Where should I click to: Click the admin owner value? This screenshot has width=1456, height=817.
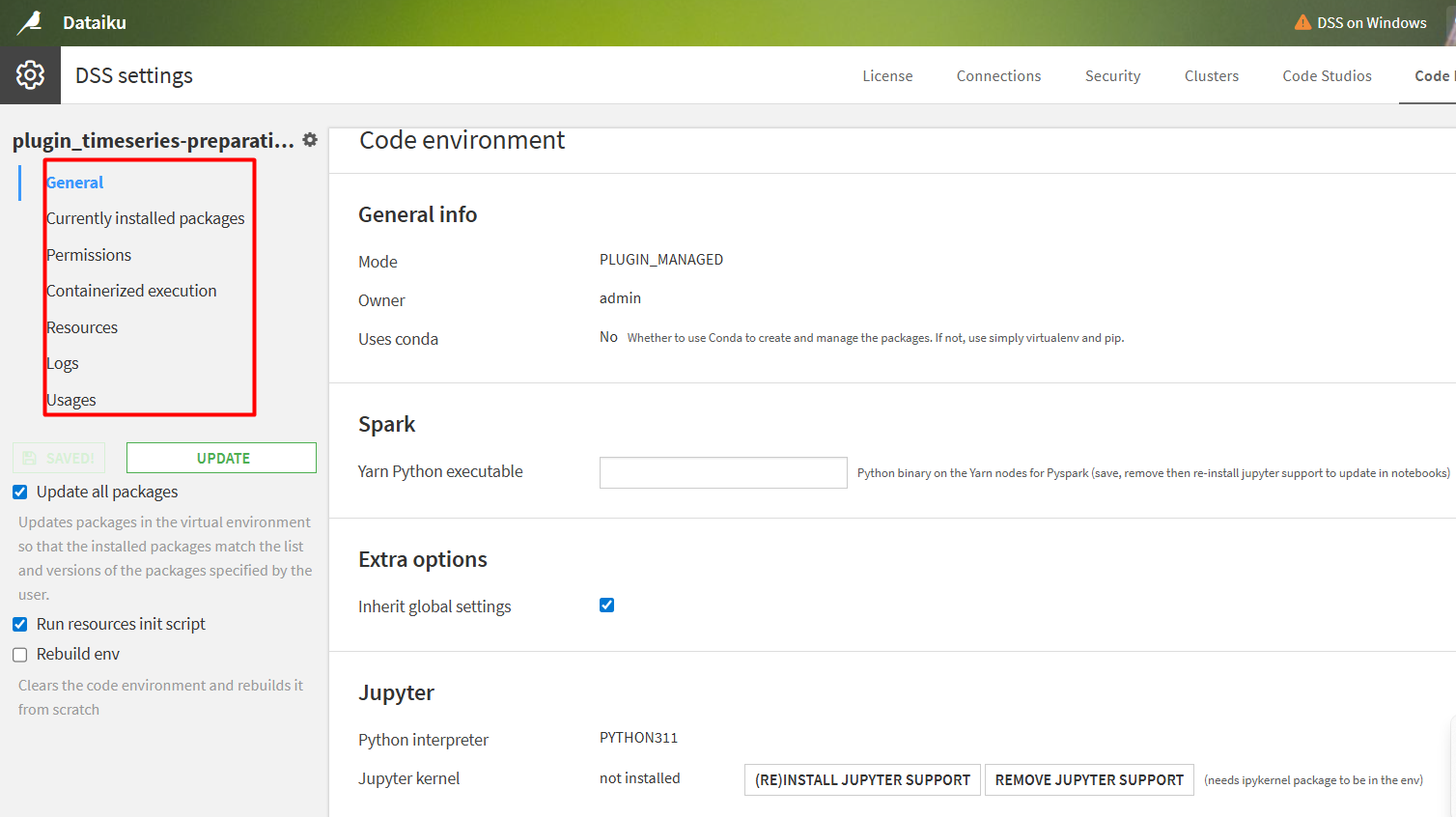[620, 298]
